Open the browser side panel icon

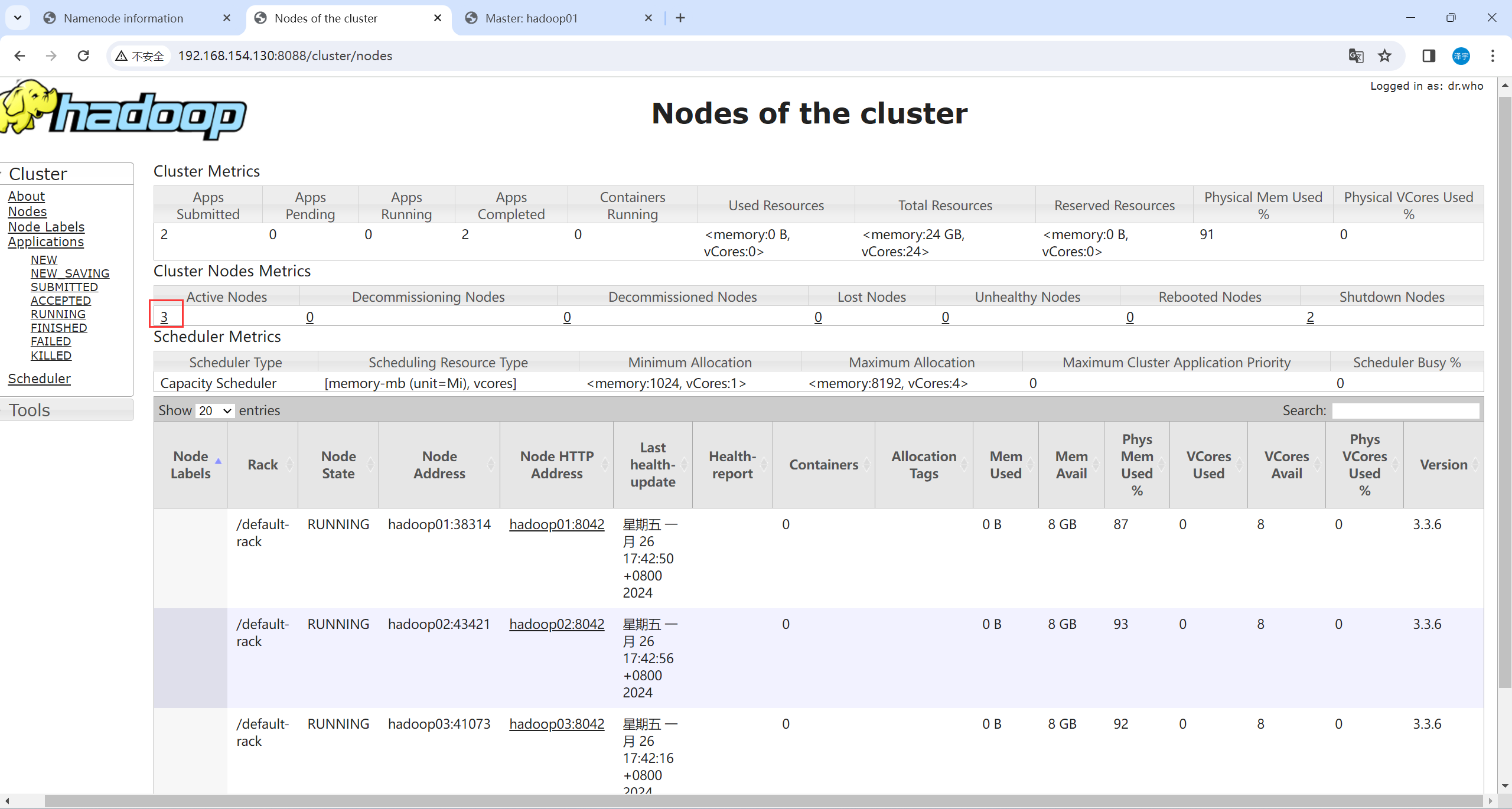pos(1429,56)
